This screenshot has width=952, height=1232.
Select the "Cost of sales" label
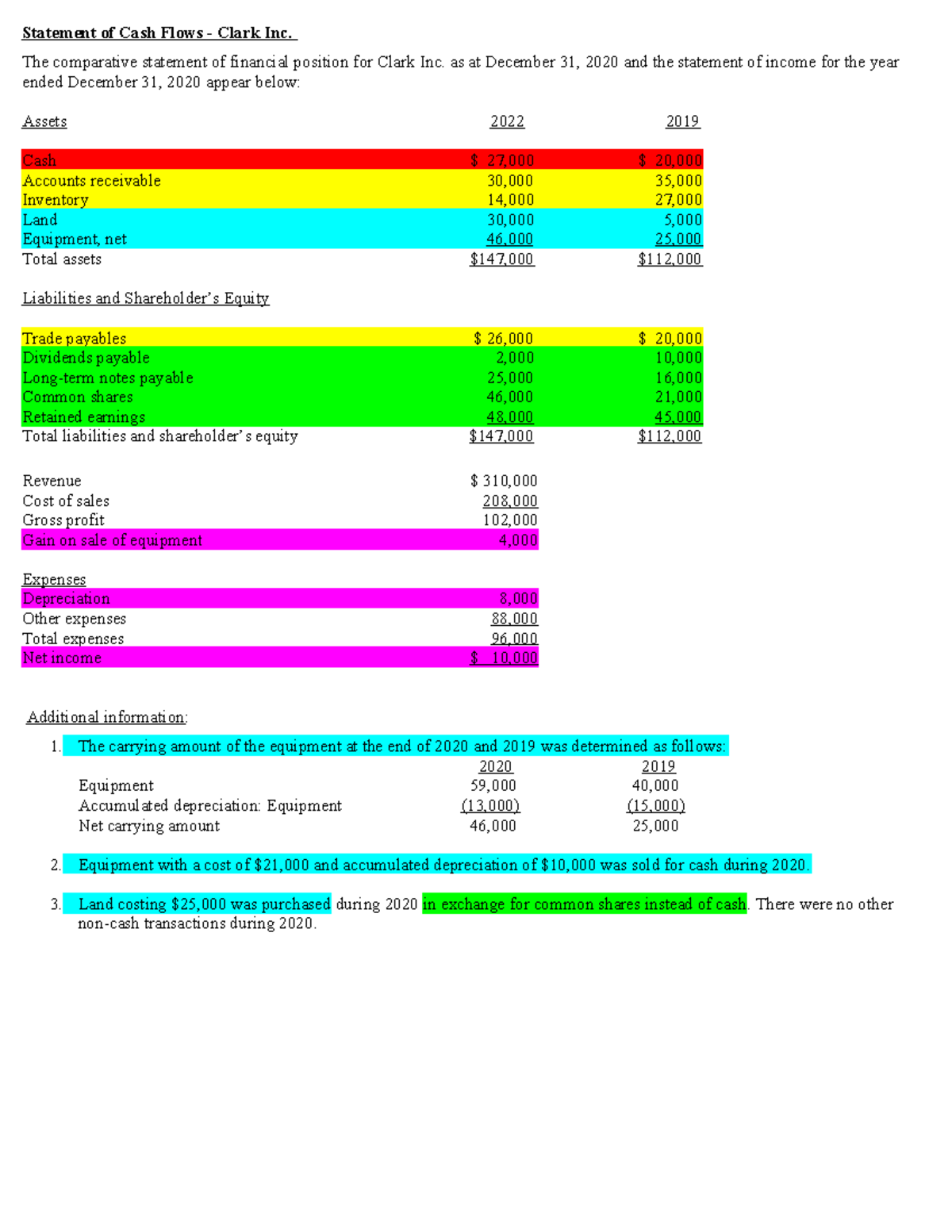click(x=66, y=501)
